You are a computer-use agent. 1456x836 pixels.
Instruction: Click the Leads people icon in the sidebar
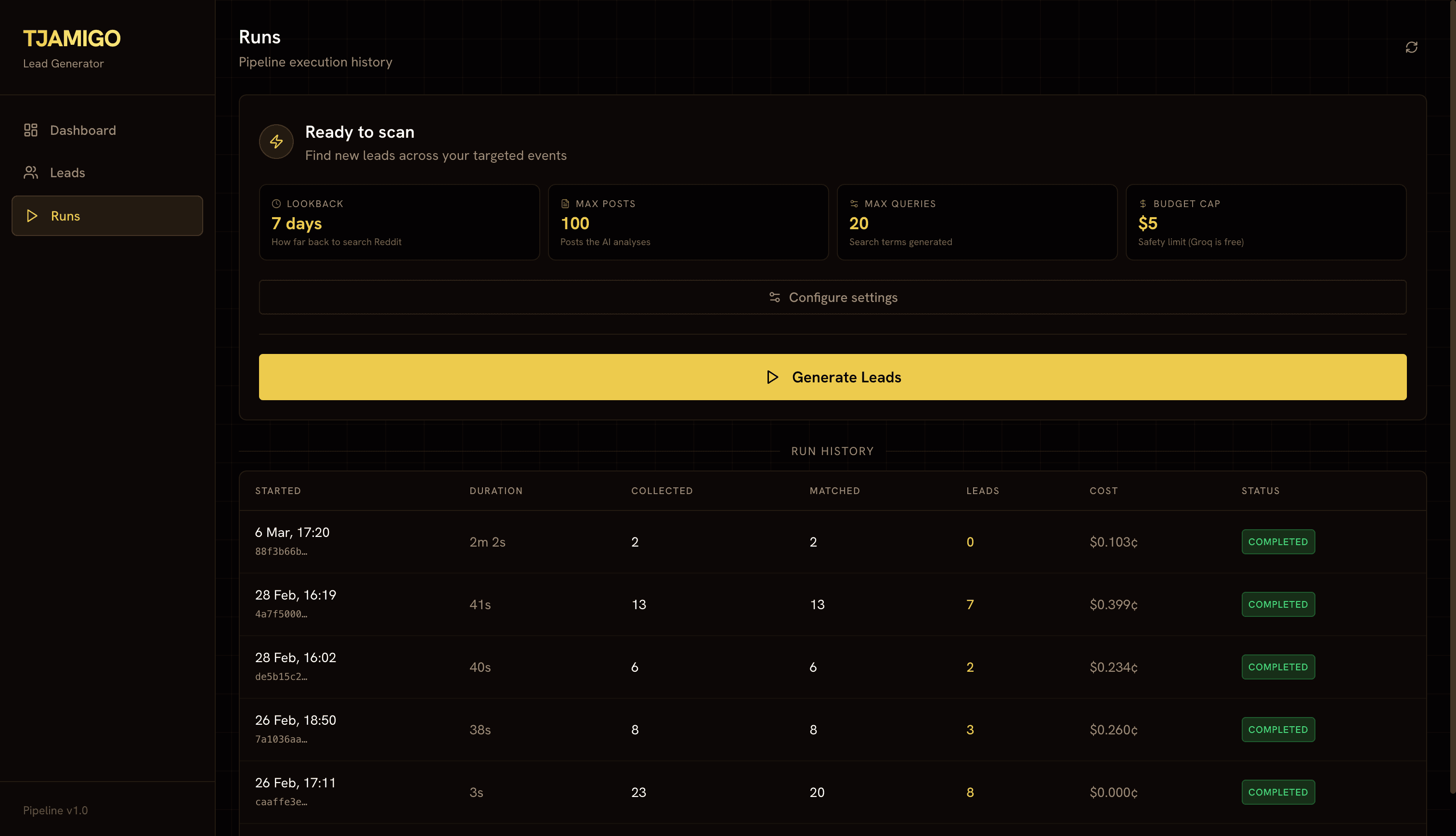[31, 172]
